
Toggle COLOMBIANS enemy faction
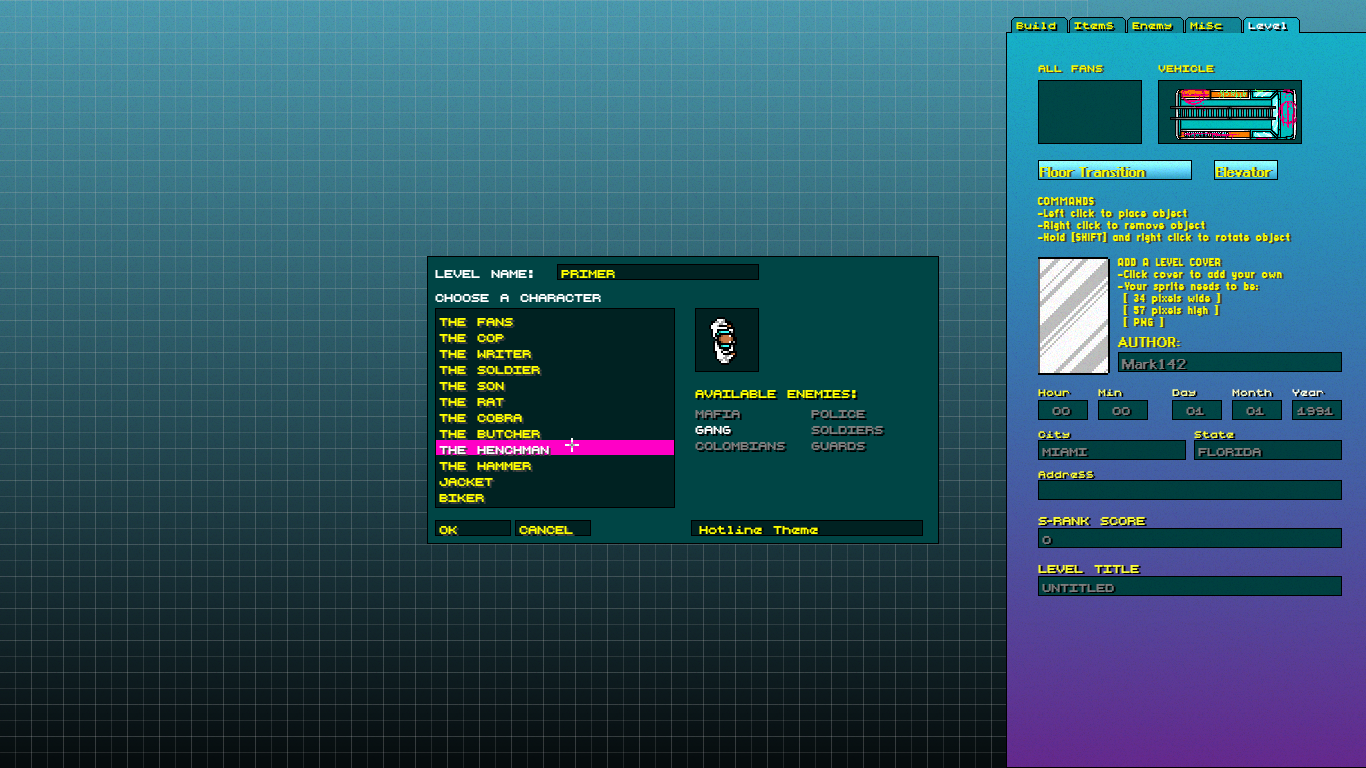741,446
